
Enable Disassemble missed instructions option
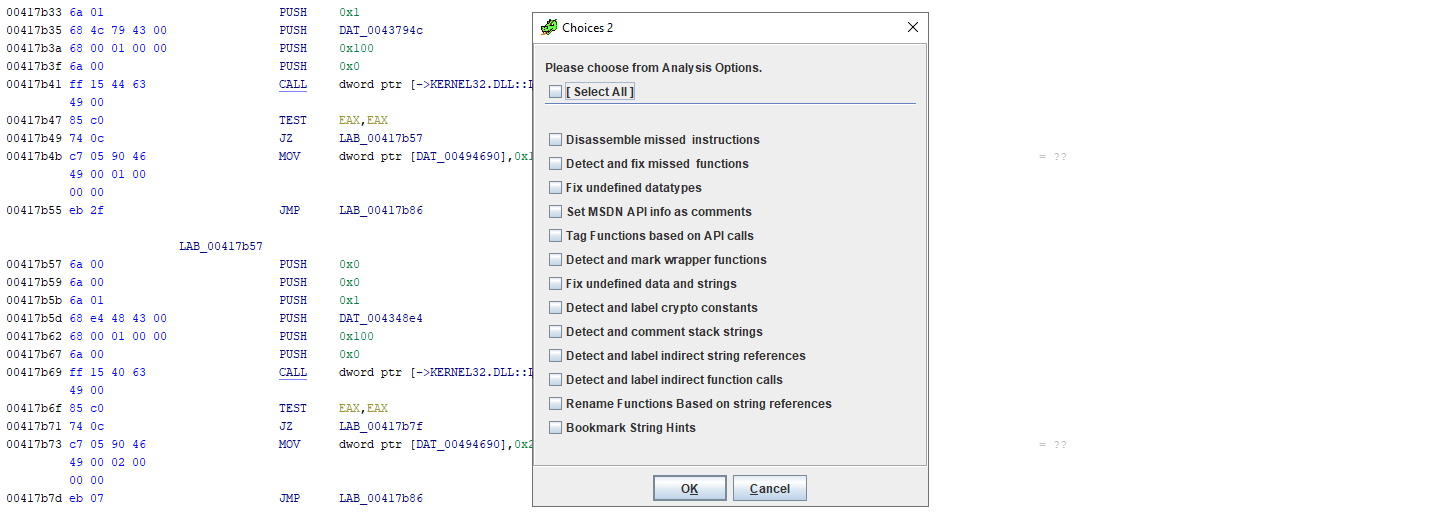(x=555, y=140)
